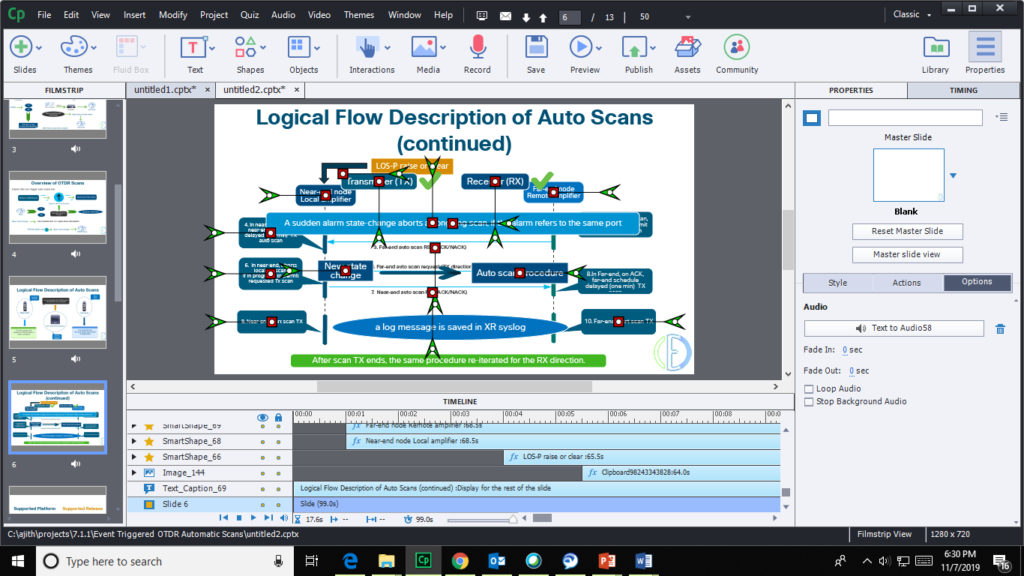
Task: Delete the Text to Audio58 clip
Action: pyautogui.click(x=1000, y=328)
